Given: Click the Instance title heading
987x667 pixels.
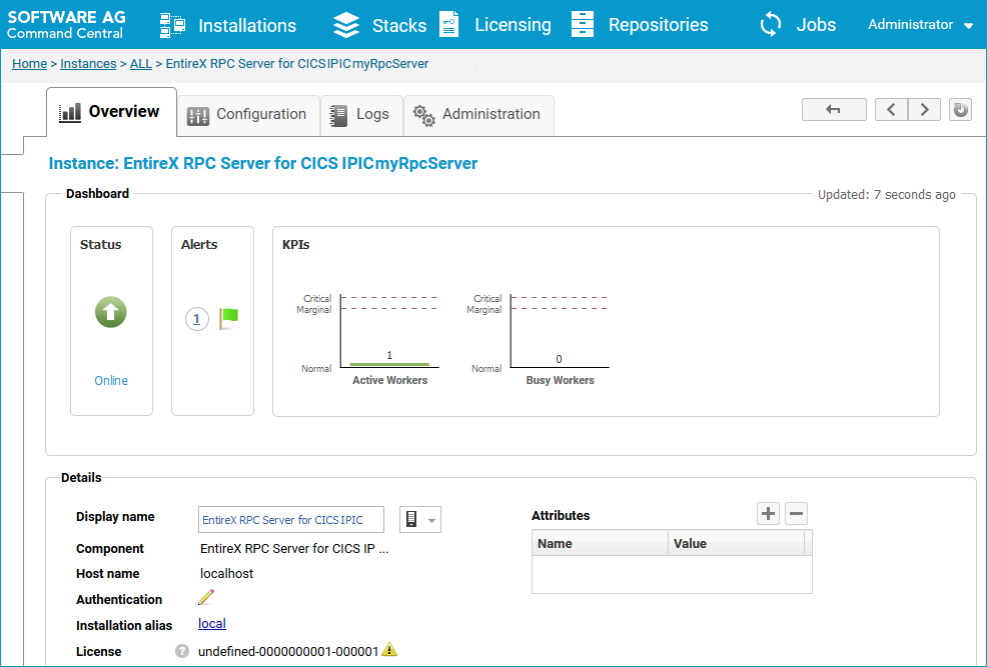Looking at the screenshot, I should (263, 164).
